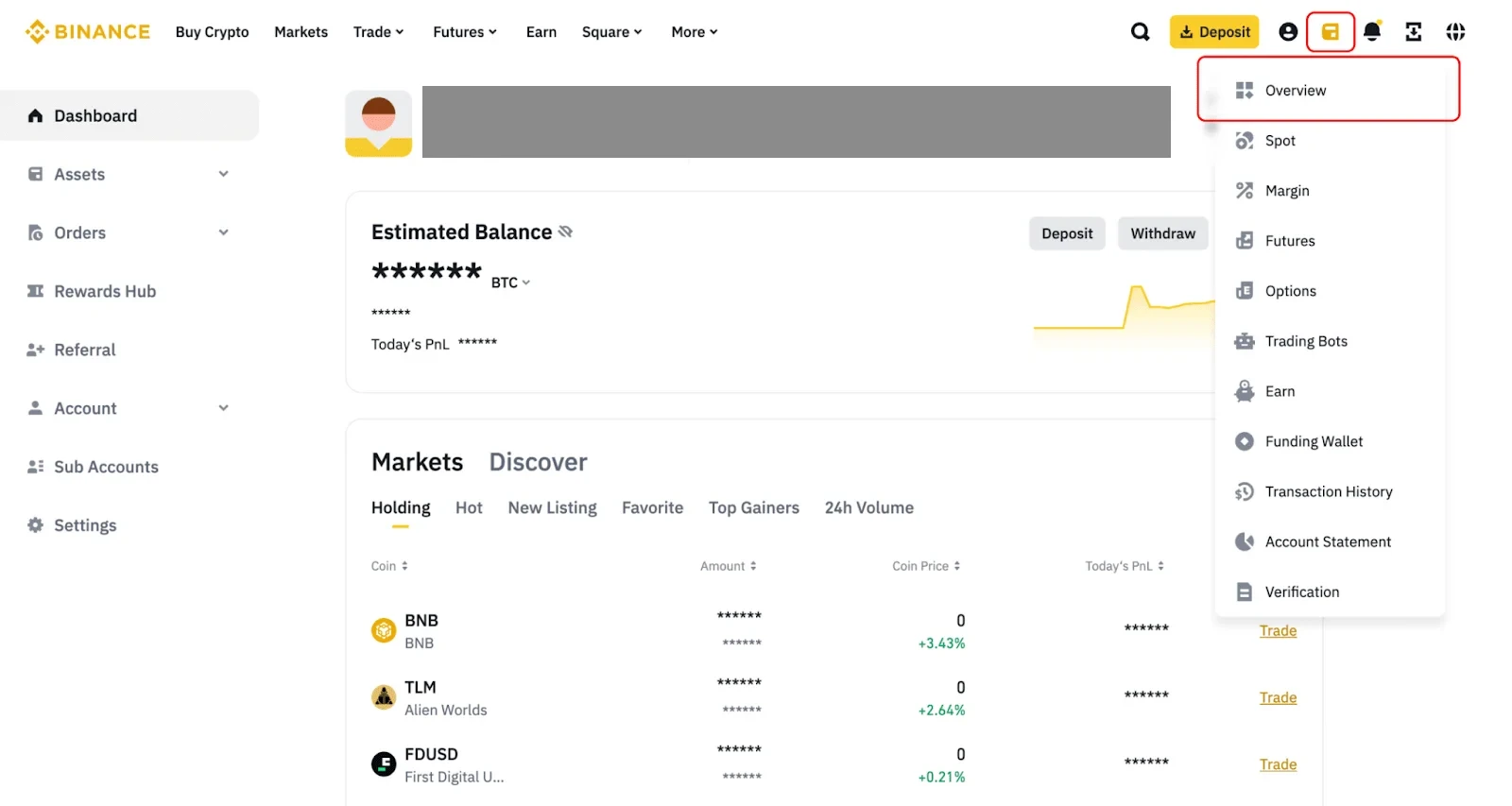The image size is (1512, 806).
Task: Click the Trade link for FDUSD
Action: coord(1278,764)
